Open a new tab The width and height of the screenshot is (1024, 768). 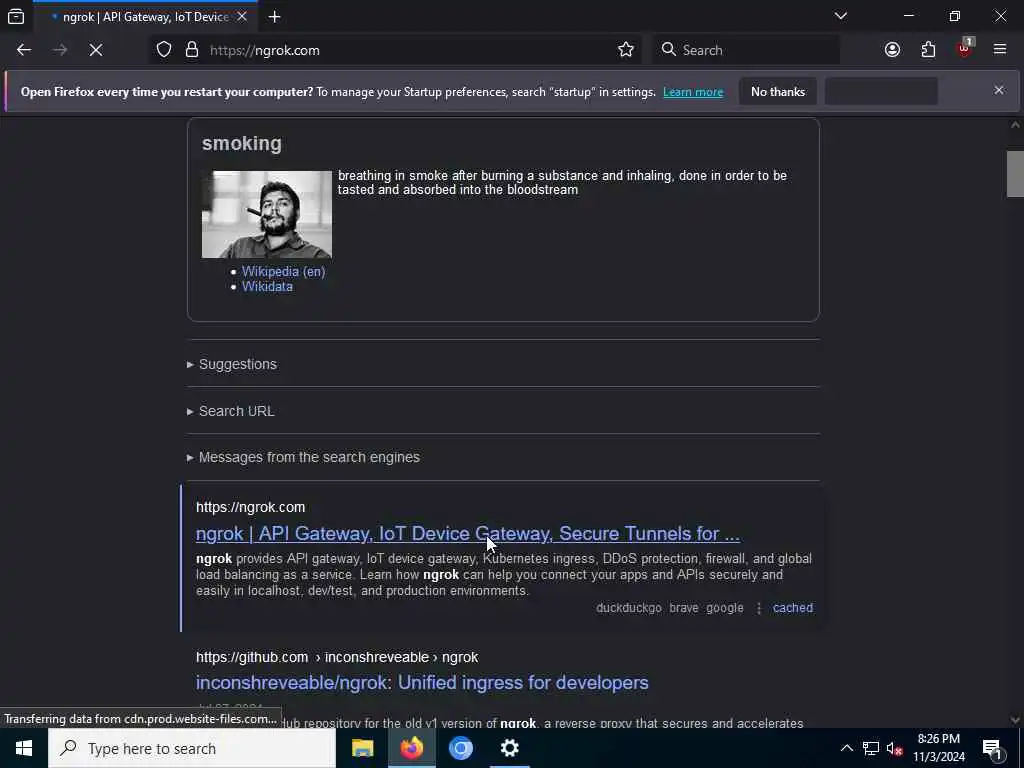pos(274,16)
